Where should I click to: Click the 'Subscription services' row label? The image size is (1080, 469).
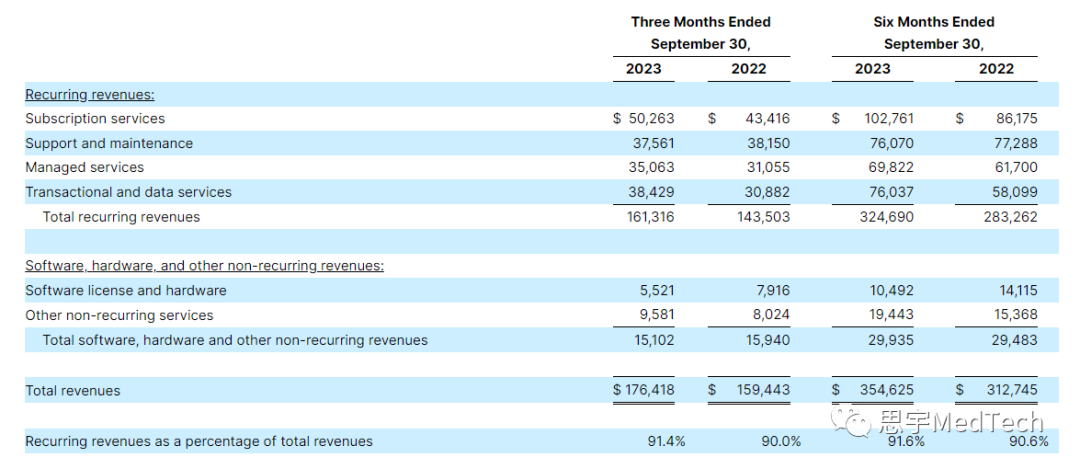pyautogui.click(x=95, y=118)
